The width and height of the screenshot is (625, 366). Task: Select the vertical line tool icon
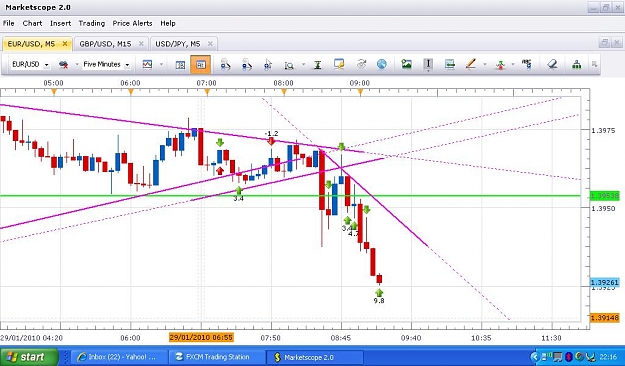pos(428,64)
